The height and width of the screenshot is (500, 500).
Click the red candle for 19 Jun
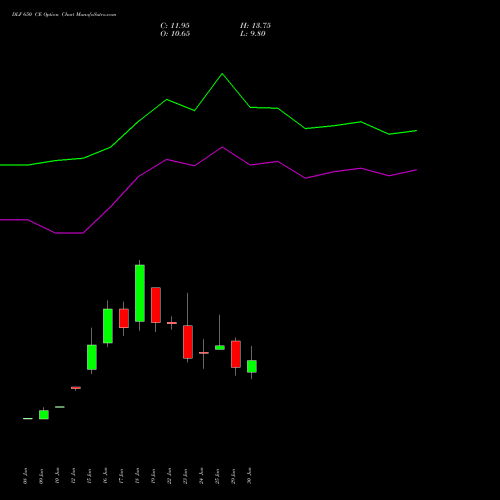156,305
